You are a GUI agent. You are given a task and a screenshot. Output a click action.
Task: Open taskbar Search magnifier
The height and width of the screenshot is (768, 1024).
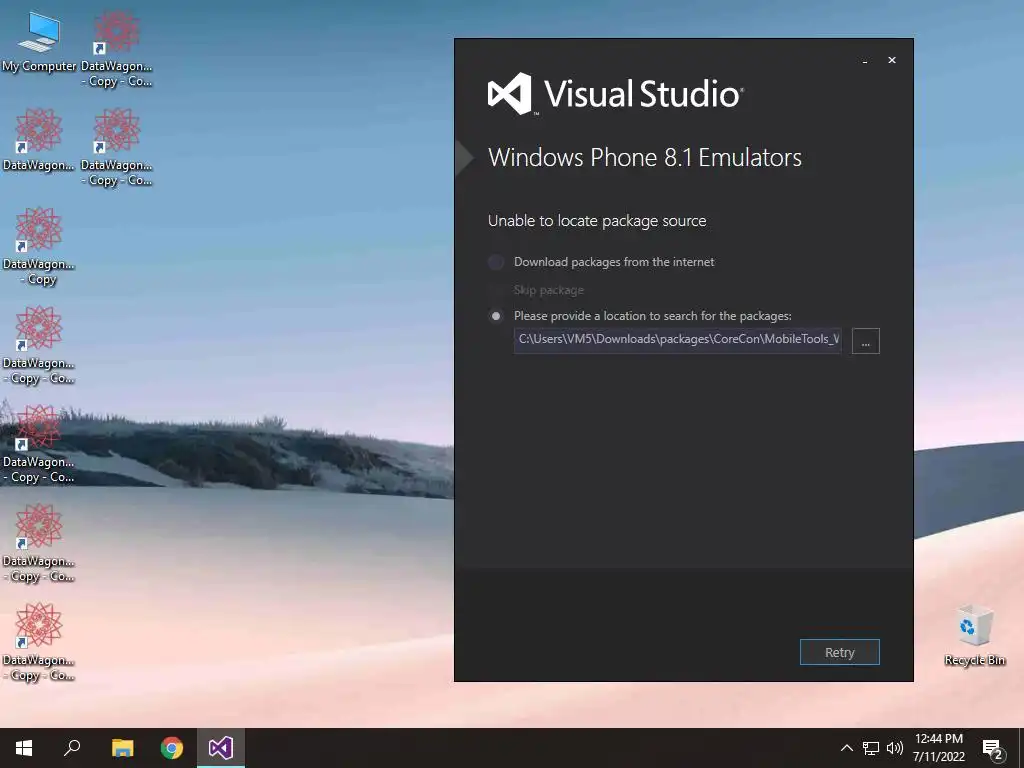tap(72, 748)
